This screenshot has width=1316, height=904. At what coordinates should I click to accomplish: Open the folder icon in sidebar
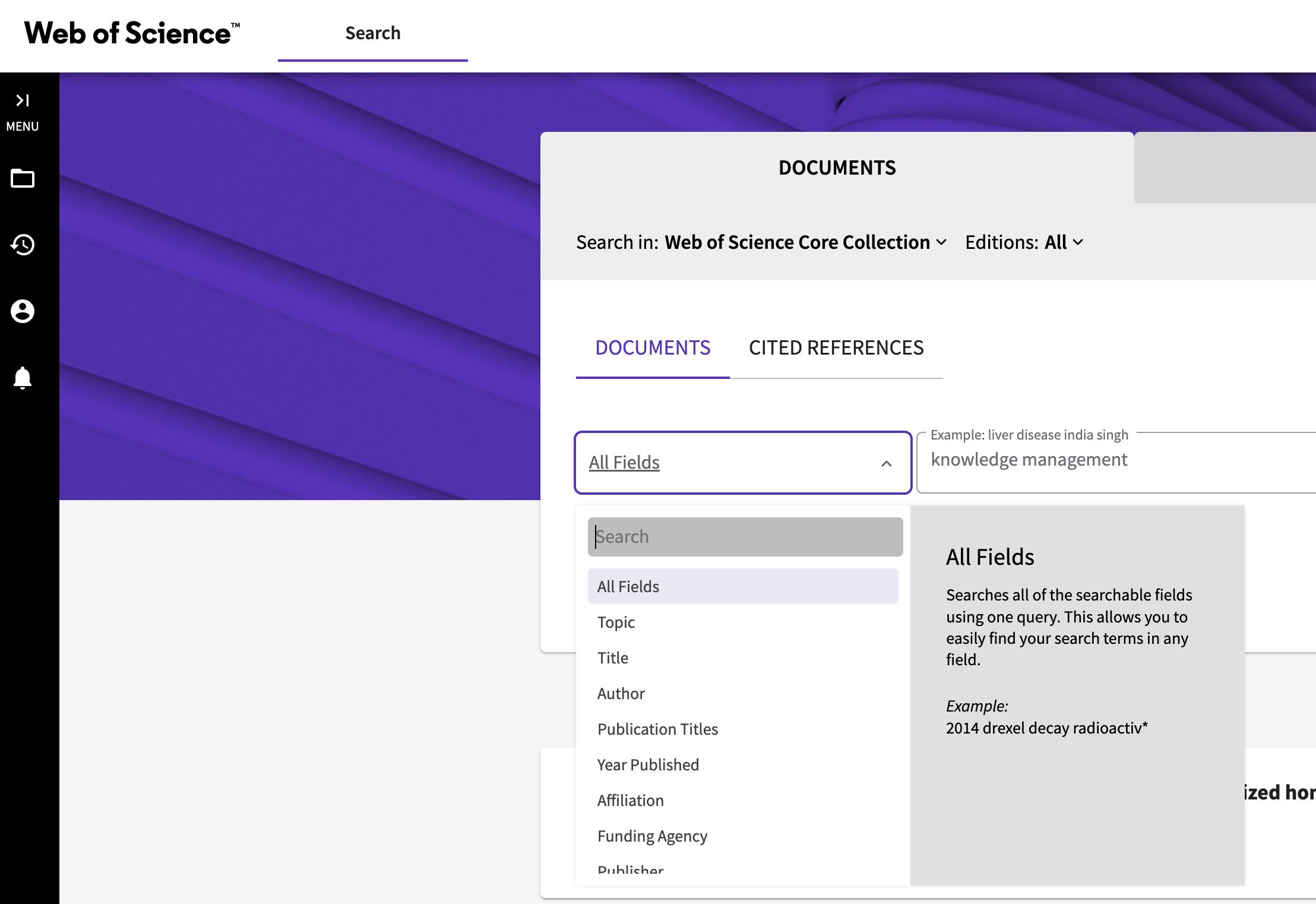(x=23, y=178)
